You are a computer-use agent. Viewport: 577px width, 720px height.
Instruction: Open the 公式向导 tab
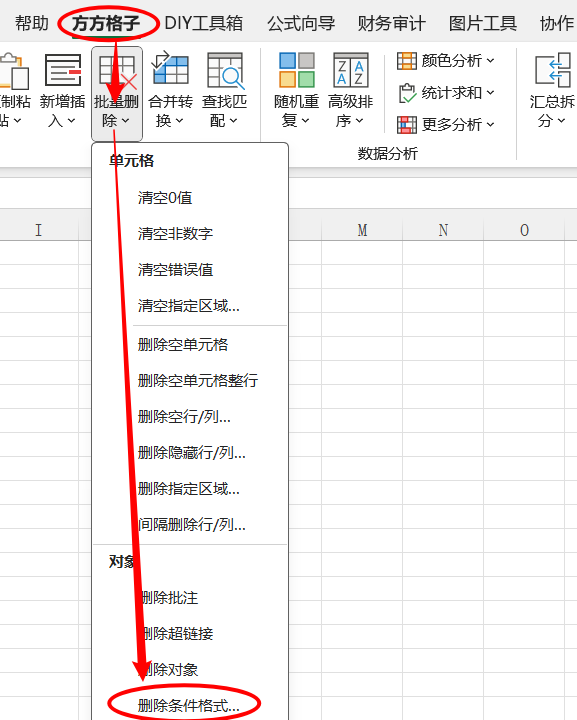point(301,23)
